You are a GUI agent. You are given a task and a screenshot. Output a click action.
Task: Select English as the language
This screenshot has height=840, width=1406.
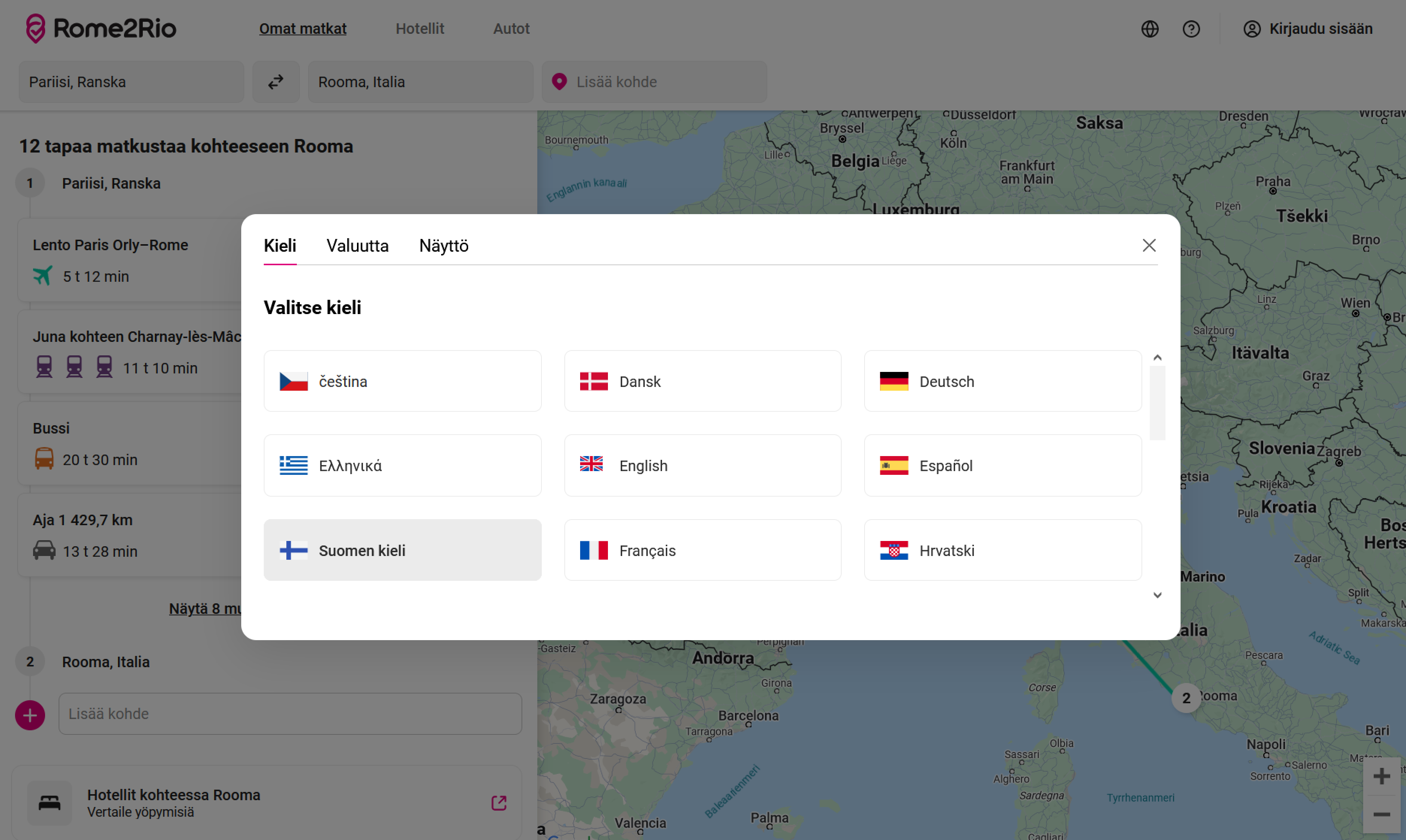coord(702,465)
